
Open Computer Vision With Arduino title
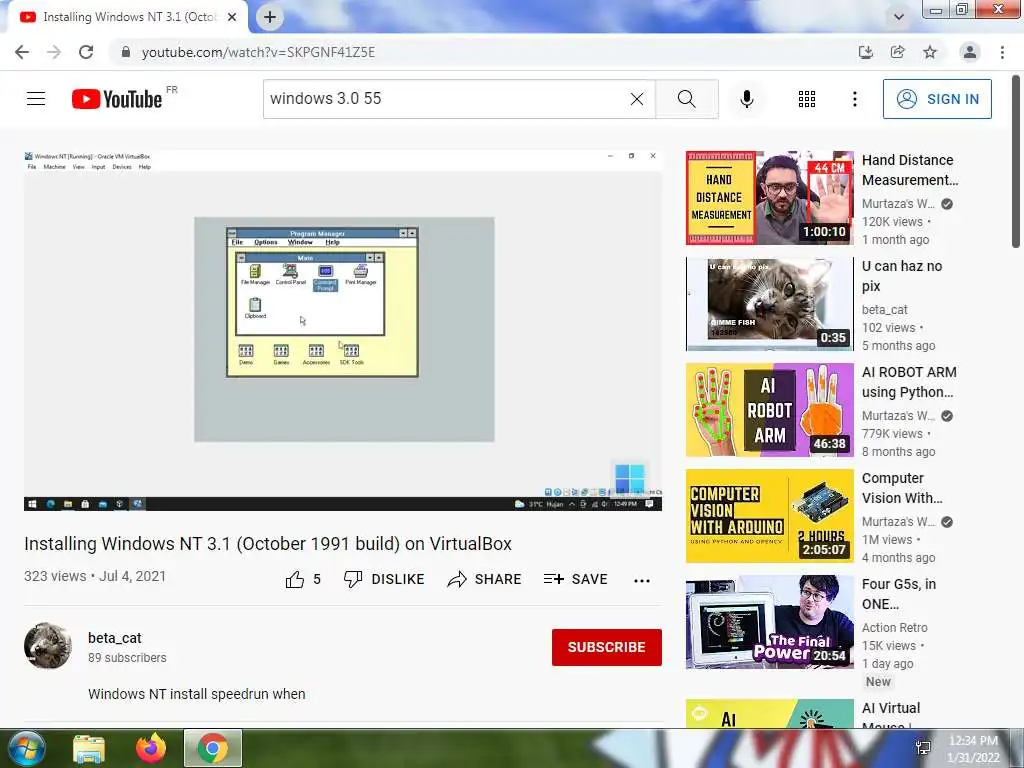coord(902,488)
